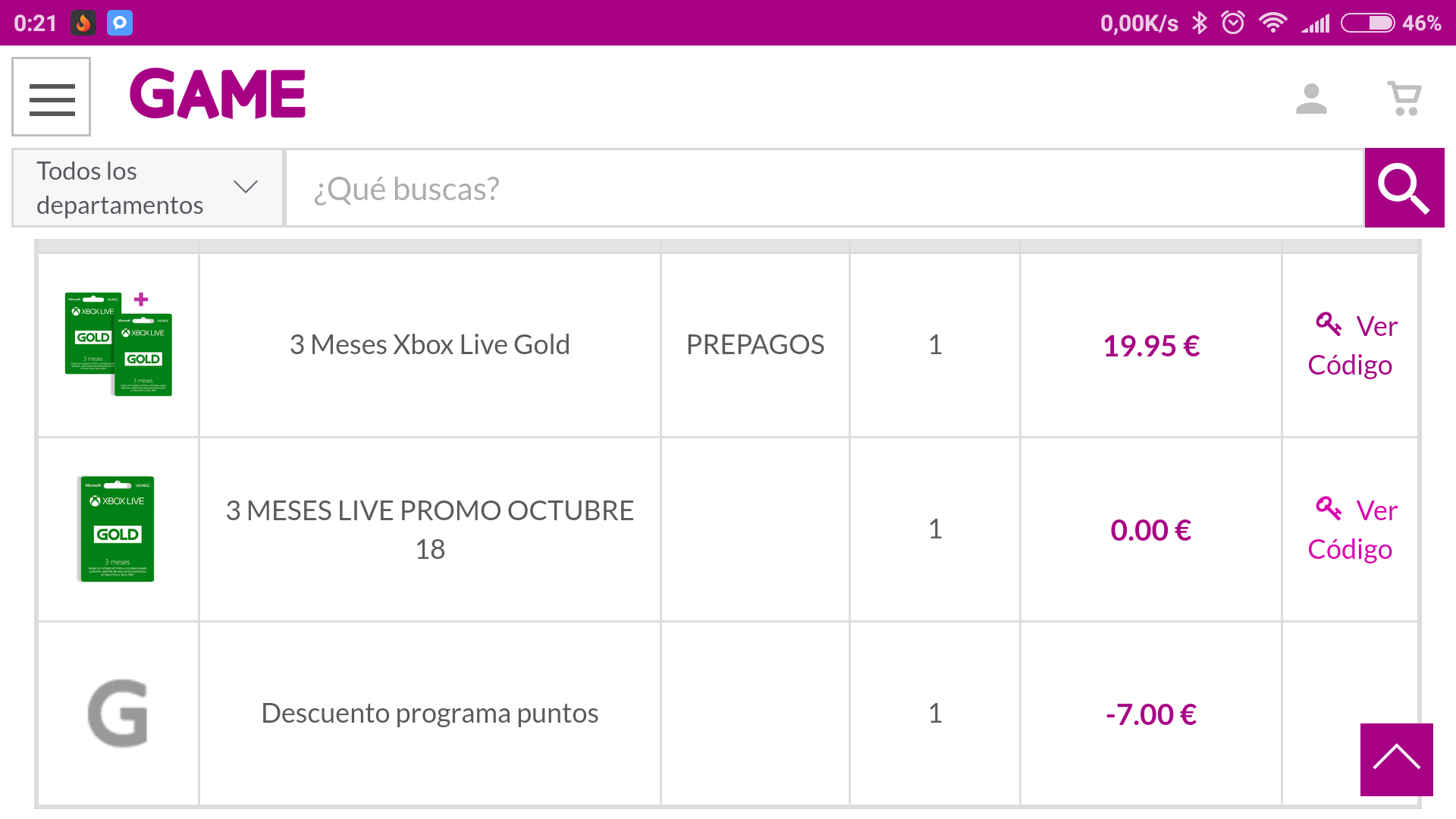Tap the 19.95 € price
The image size is (1456, 819).
pyautogui.click(x=1150, y=346)
